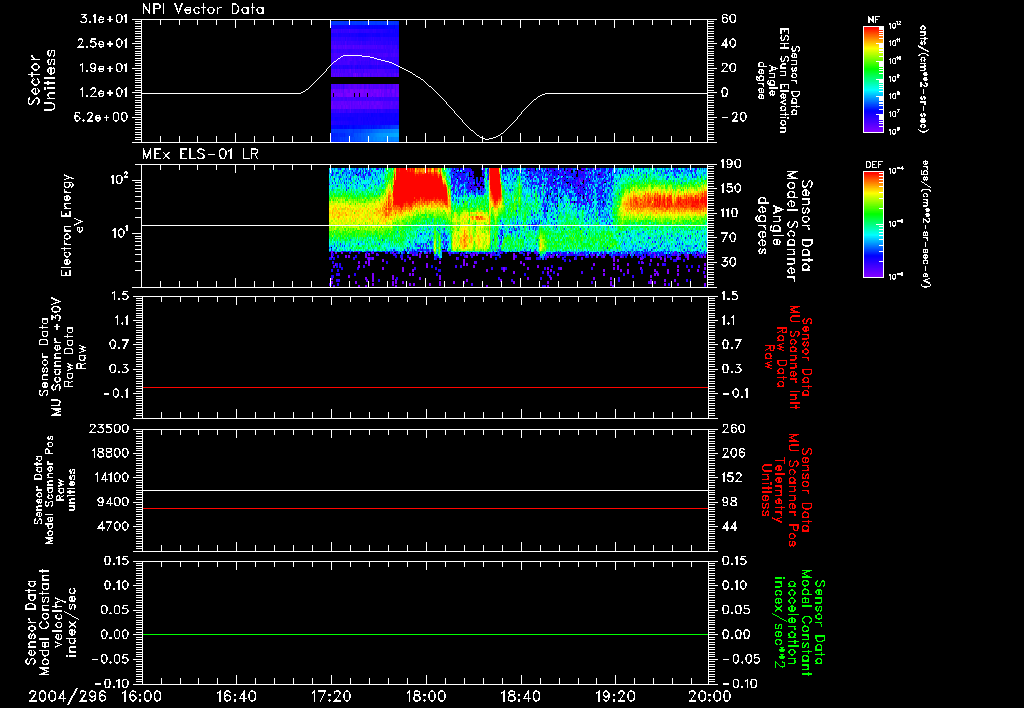Screen dimensions: 1024x708
Task: Click the 60 degree elevation tick label
Action: coord(729,19)
